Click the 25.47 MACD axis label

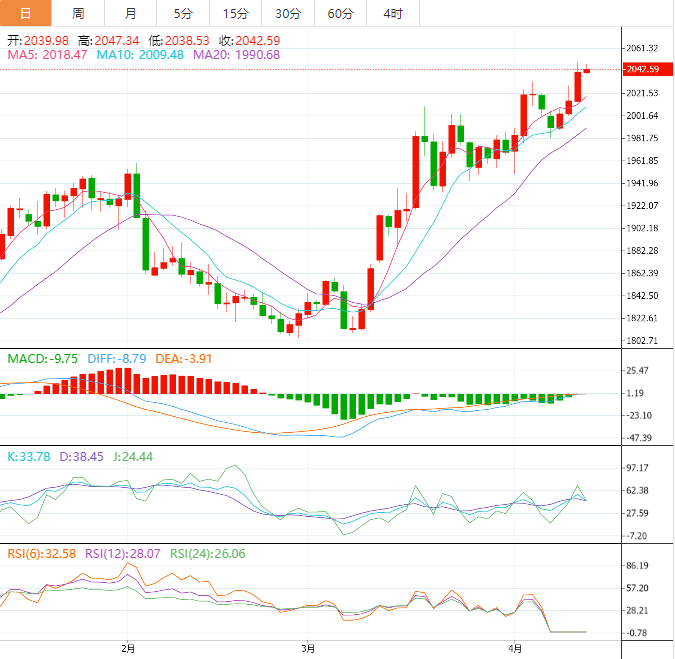[638, 371]
